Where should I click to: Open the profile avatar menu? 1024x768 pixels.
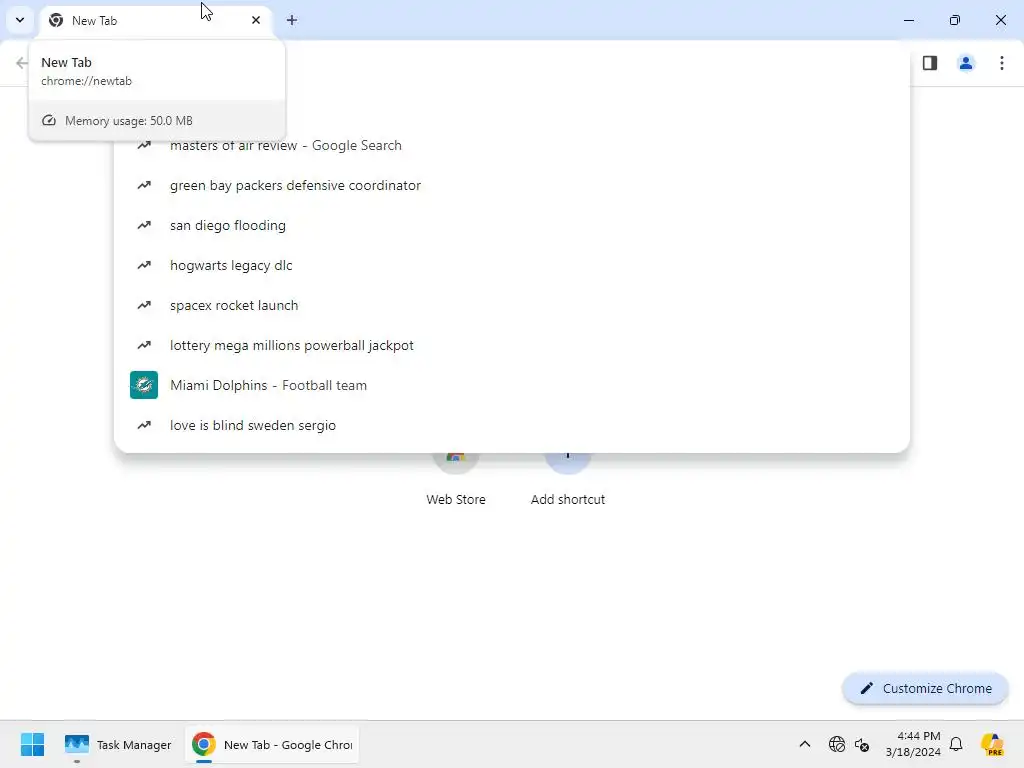966,63
